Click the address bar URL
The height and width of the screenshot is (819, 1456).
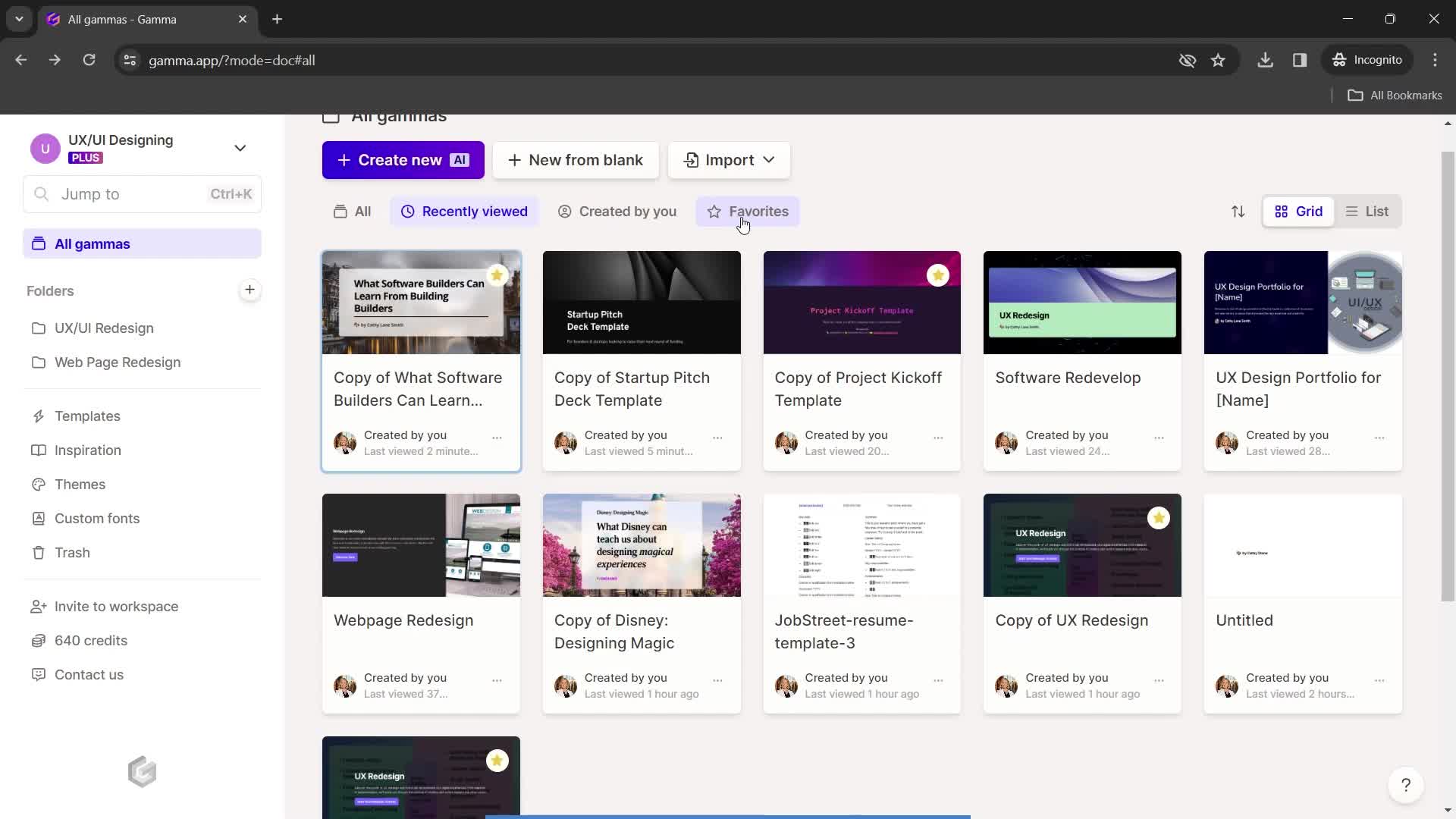(231, 60)
